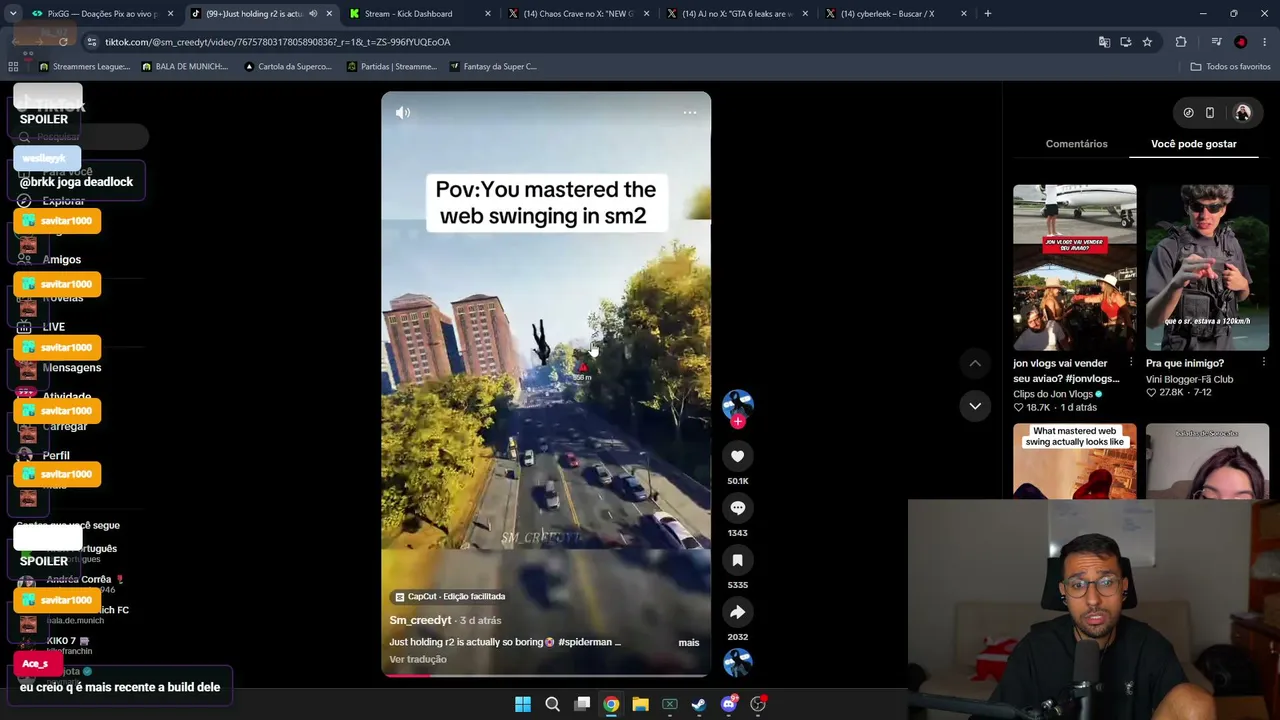Open the profile avatar menu in header
The image size is (1280, 720).
[1243, 113]
